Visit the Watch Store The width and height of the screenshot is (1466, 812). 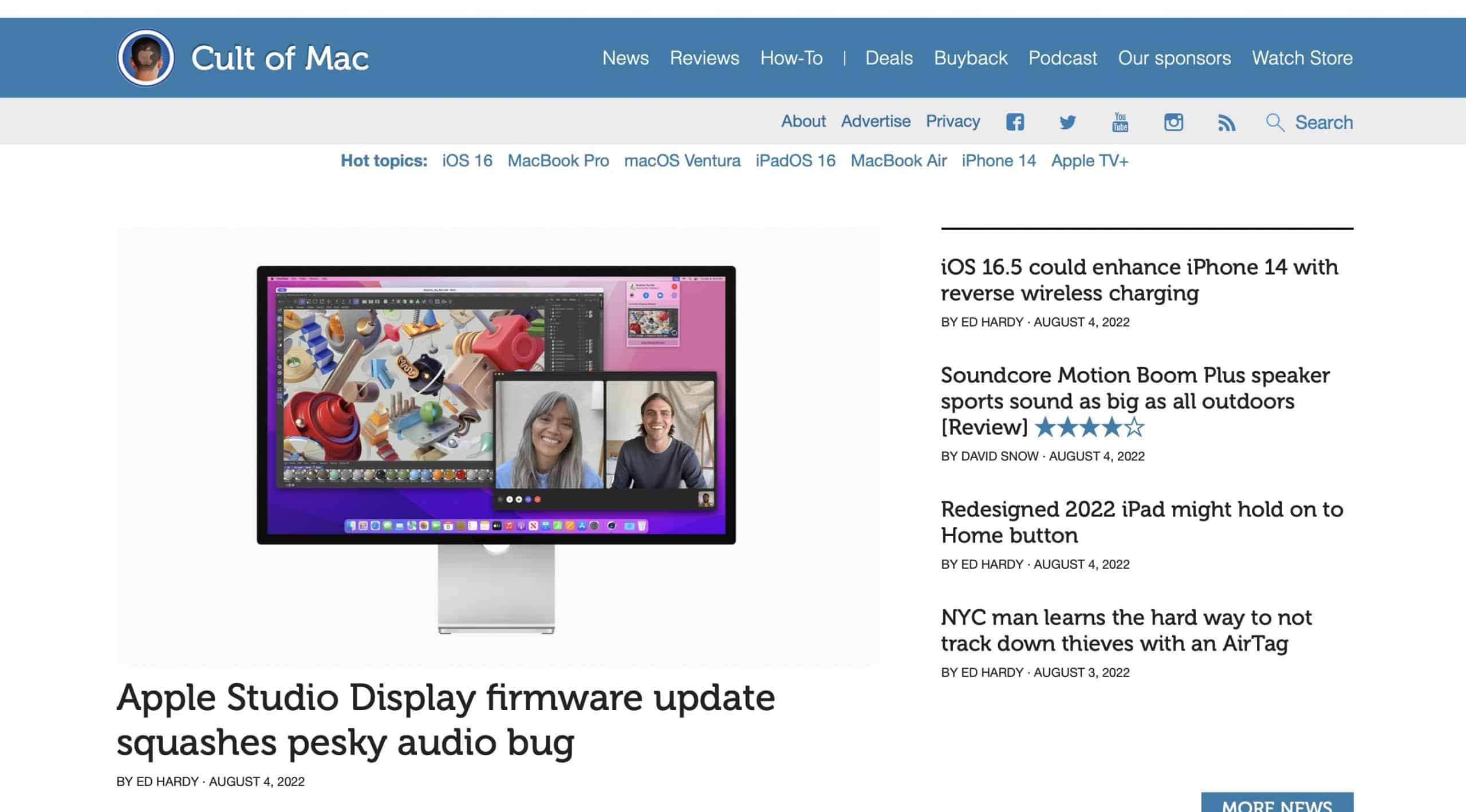[x=1302, y=58]
